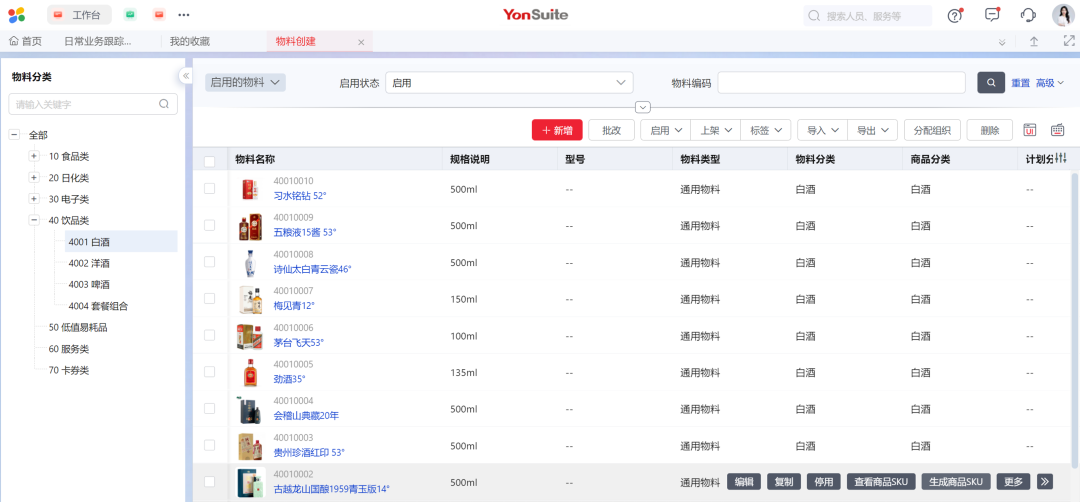Click the product image of 茅台飞天53°
Viewport: 1080px width, 502px height.
click(x=249, y=335)
